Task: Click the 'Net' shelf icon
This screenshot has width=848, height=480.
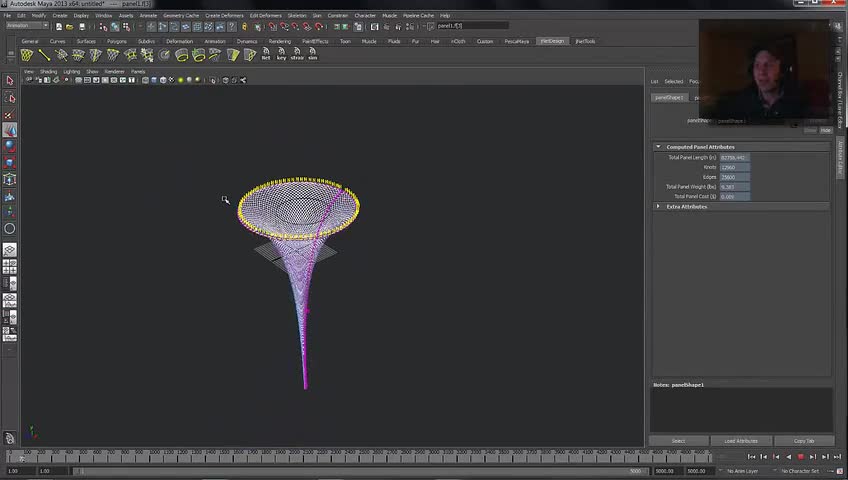Action: (266, 55)
